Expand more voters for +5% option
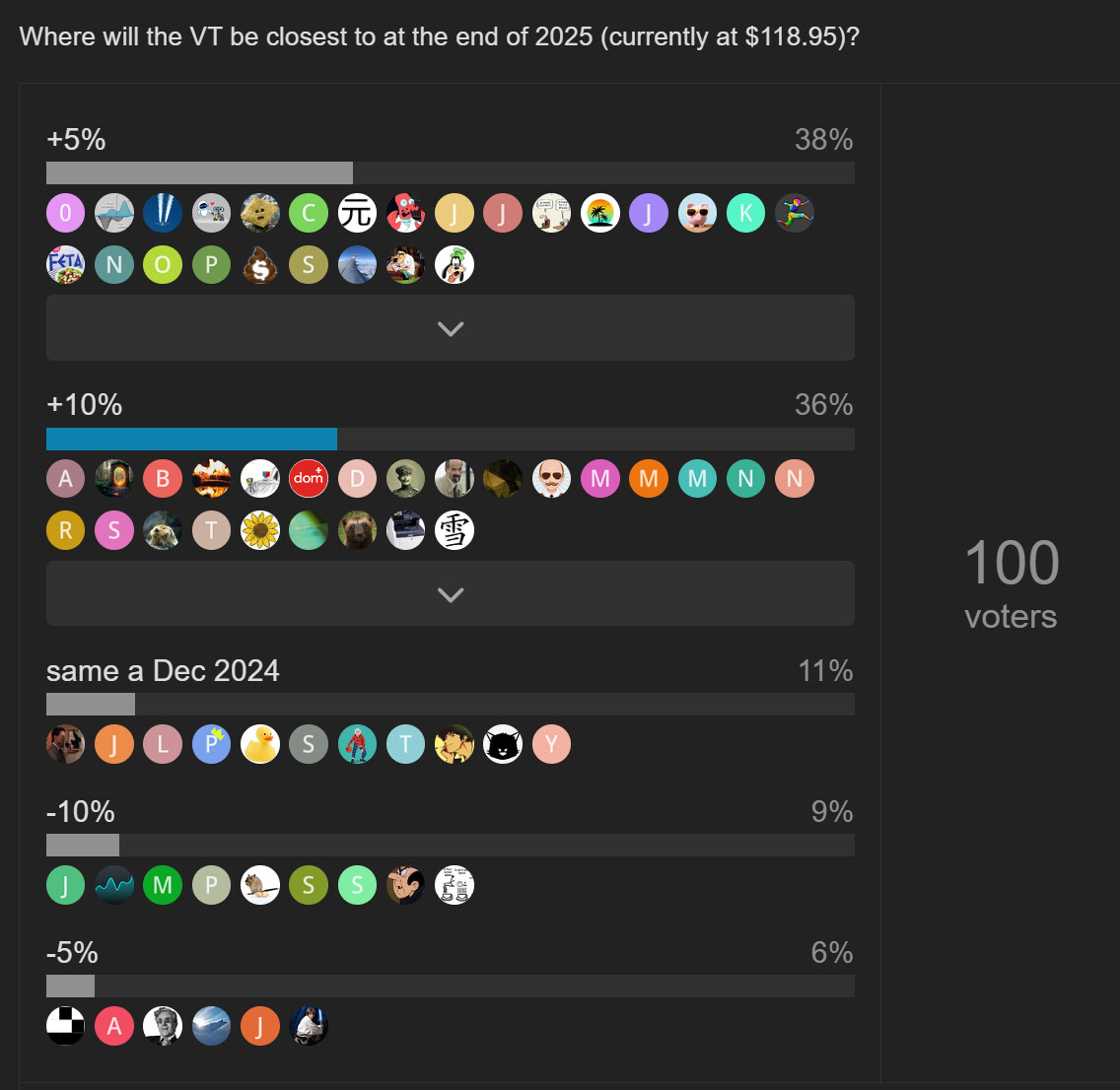The width and height of the screenshot is (1120, 1090). pyautogui.click(x=450, y=328)
